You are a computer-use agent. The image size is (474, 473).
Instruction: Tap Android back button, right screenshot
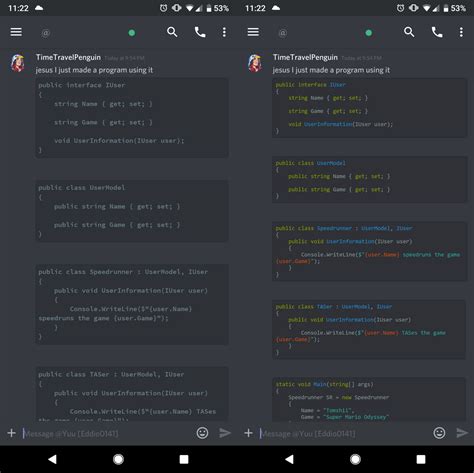tap(290, 459)
